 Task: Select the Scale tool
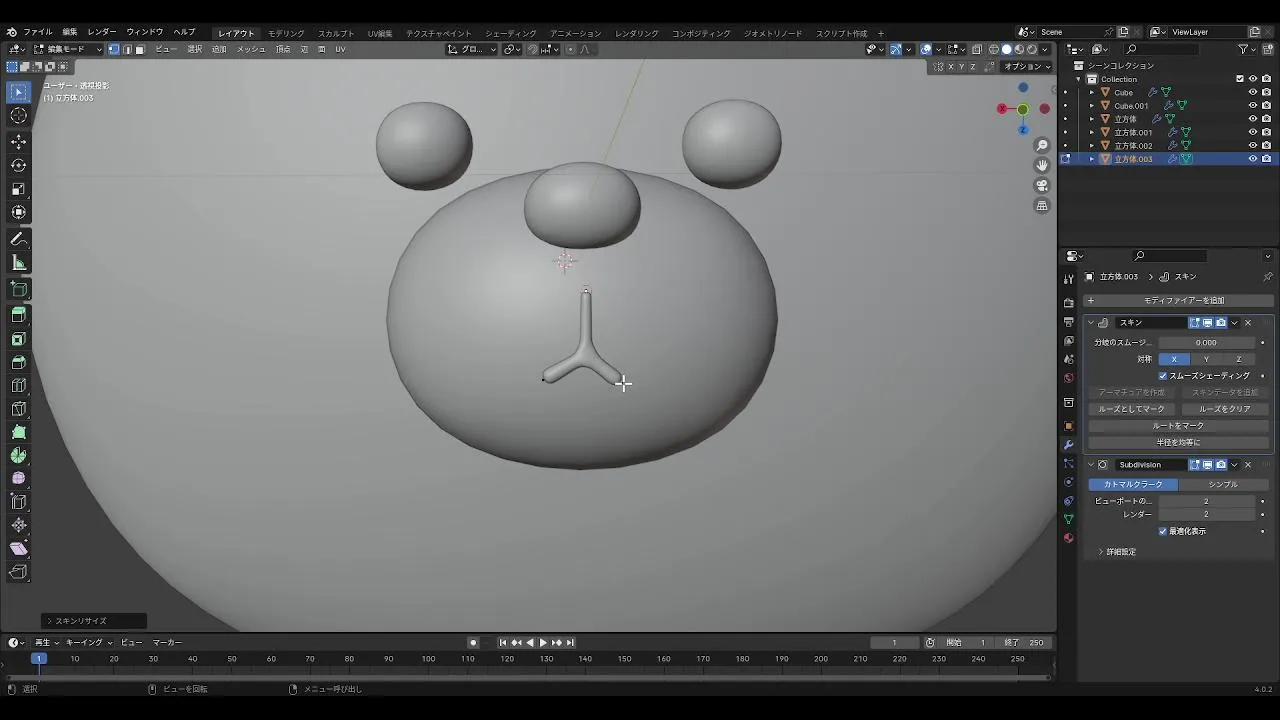click(x=18, y=189)
